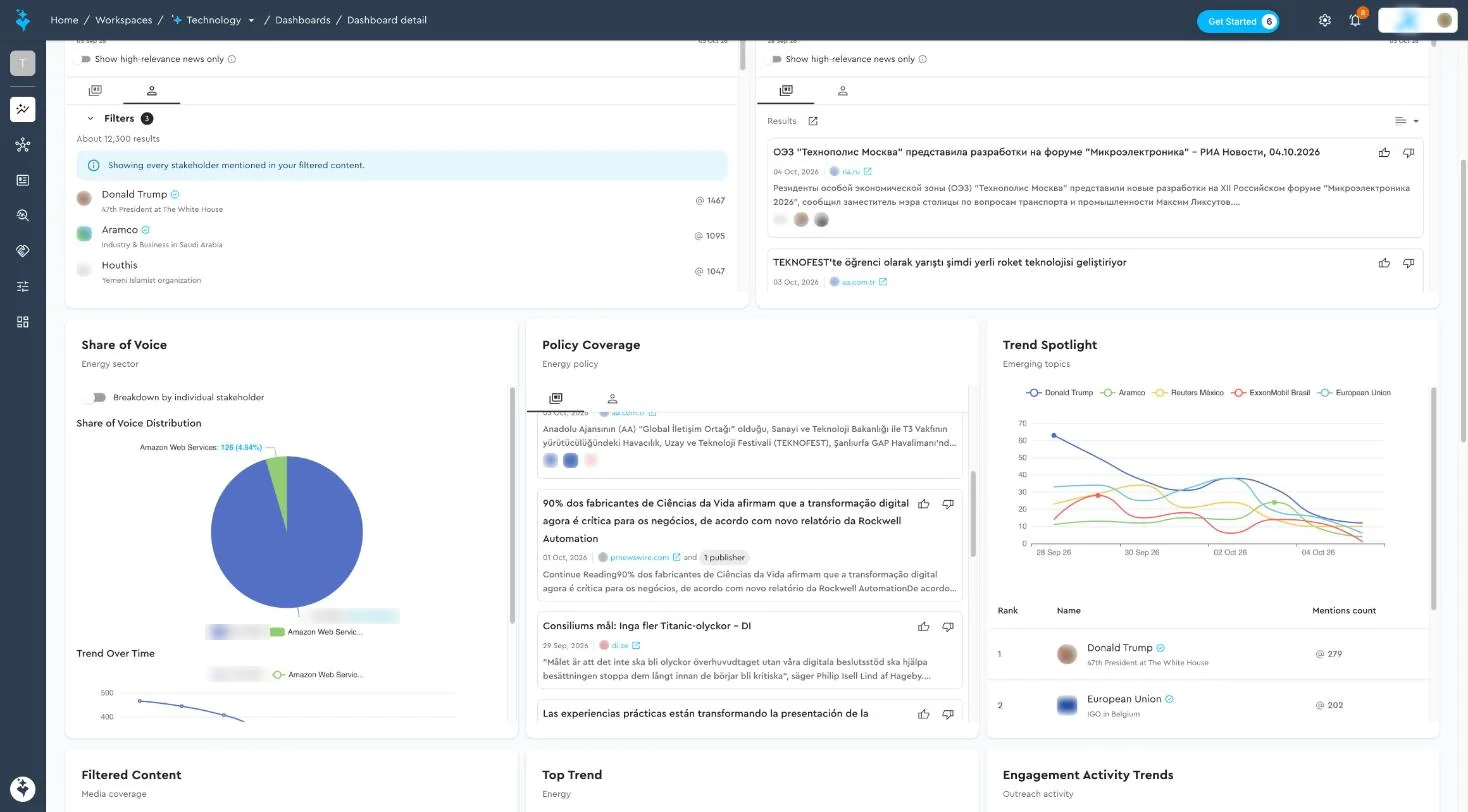Image resolution: width=1468 pixels, height=812 pixels.
Task: Open the search insights icon in sidebar
Action: [x=22, y=215]
